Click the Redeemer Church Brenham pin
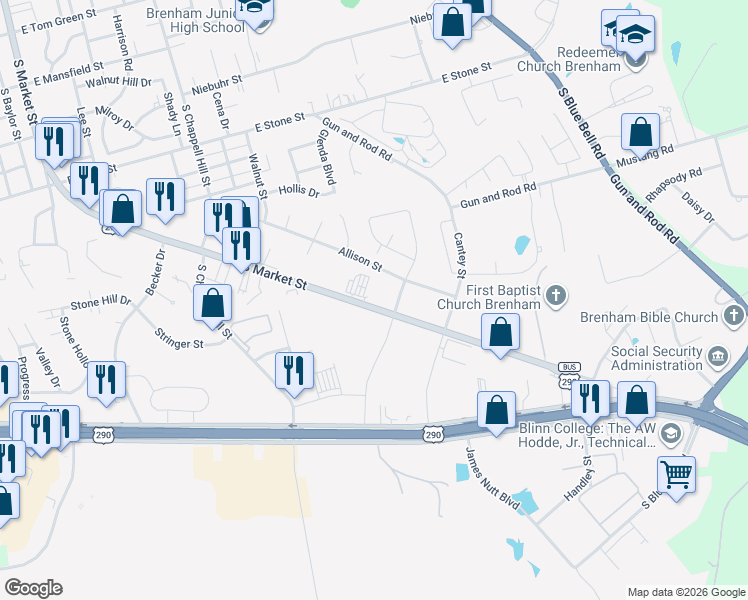The height and width of the screenshot is (600, 748). 635,61
